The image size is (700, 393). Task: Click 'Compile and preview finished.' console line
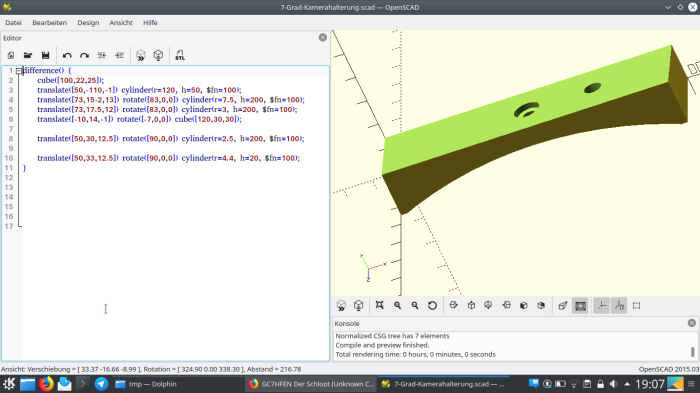pos(382,345)
